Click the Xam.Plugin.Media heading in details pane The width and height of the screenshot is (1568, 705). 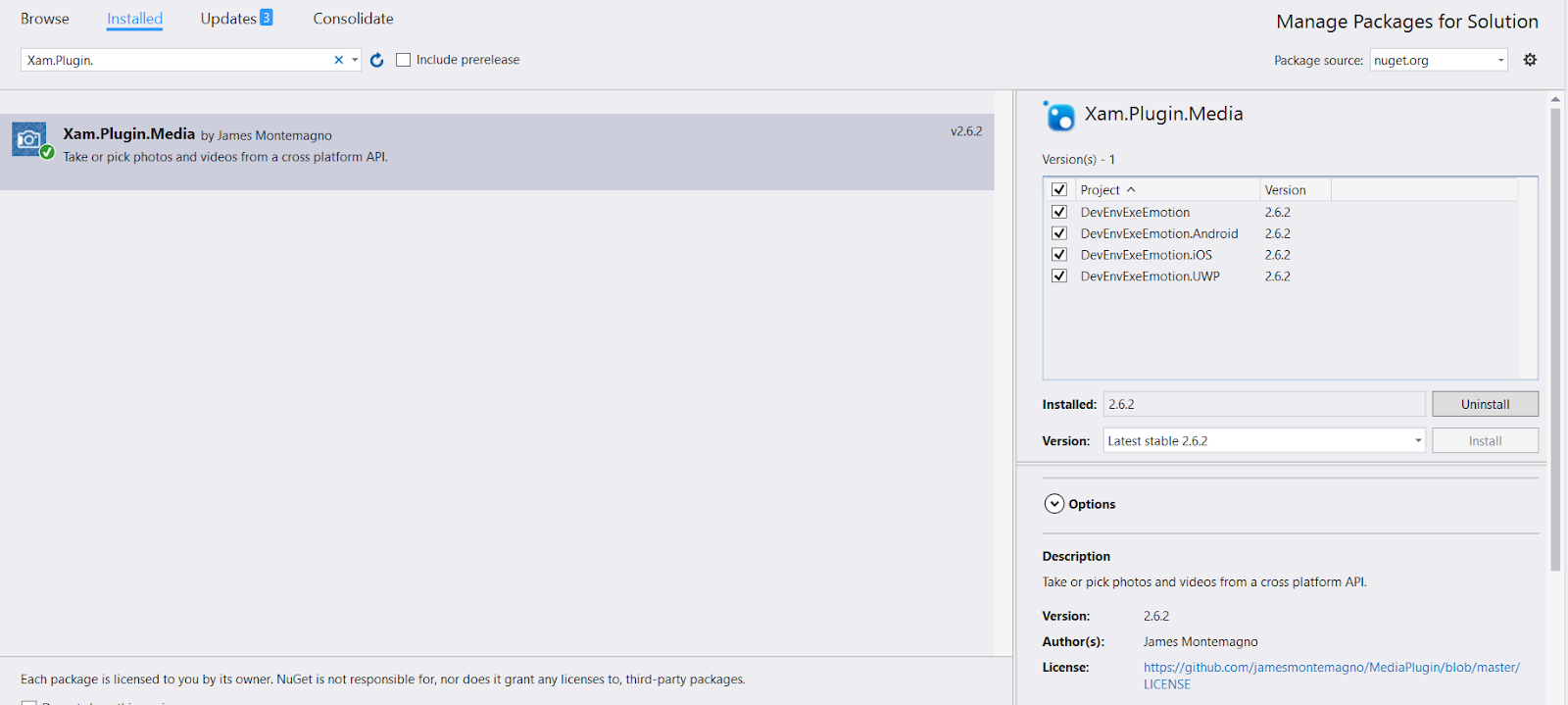click(x=1163, y=114)
